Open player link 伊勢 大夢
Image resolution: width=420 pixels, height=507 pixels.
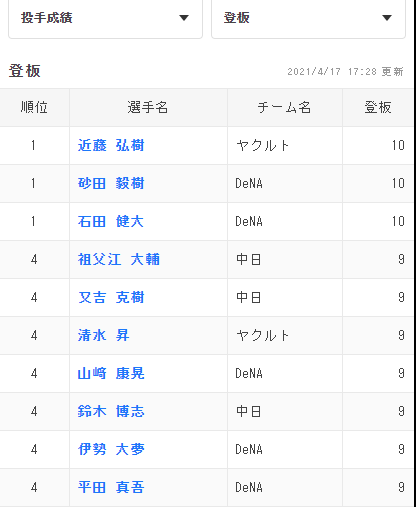point(111,449)
